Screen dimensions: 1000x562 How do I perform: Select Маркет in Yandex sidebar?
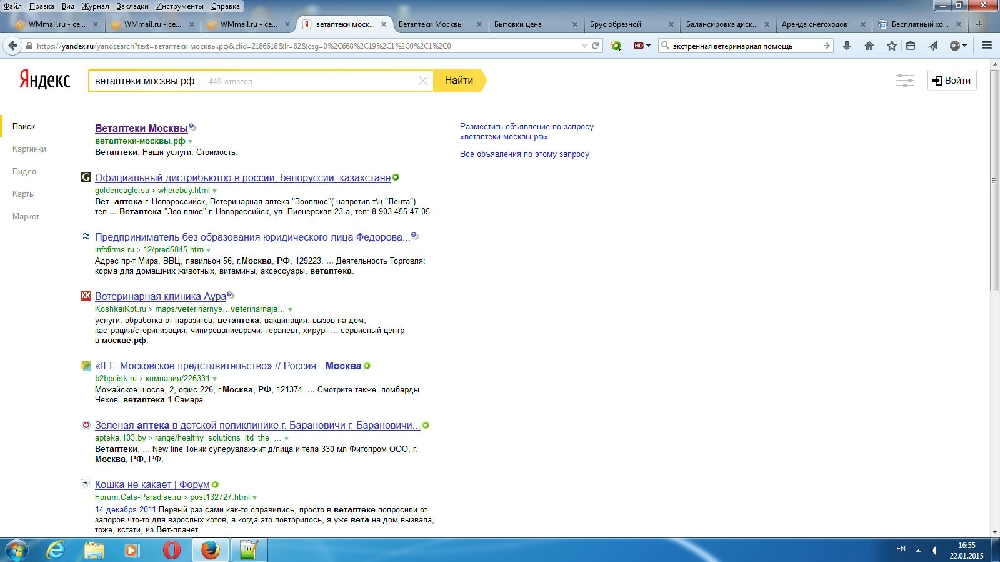click(x=26, y=217)
